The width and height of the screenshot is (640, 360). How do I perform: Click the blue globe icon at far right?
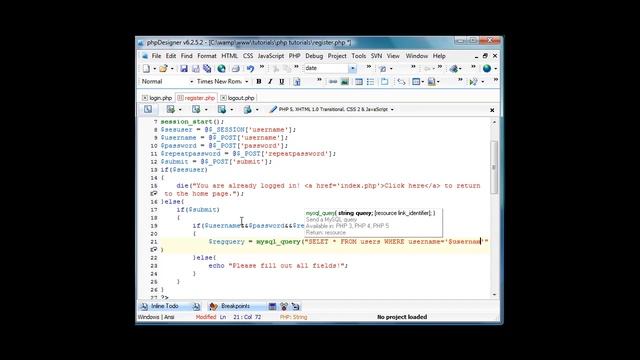coord(487,69)
